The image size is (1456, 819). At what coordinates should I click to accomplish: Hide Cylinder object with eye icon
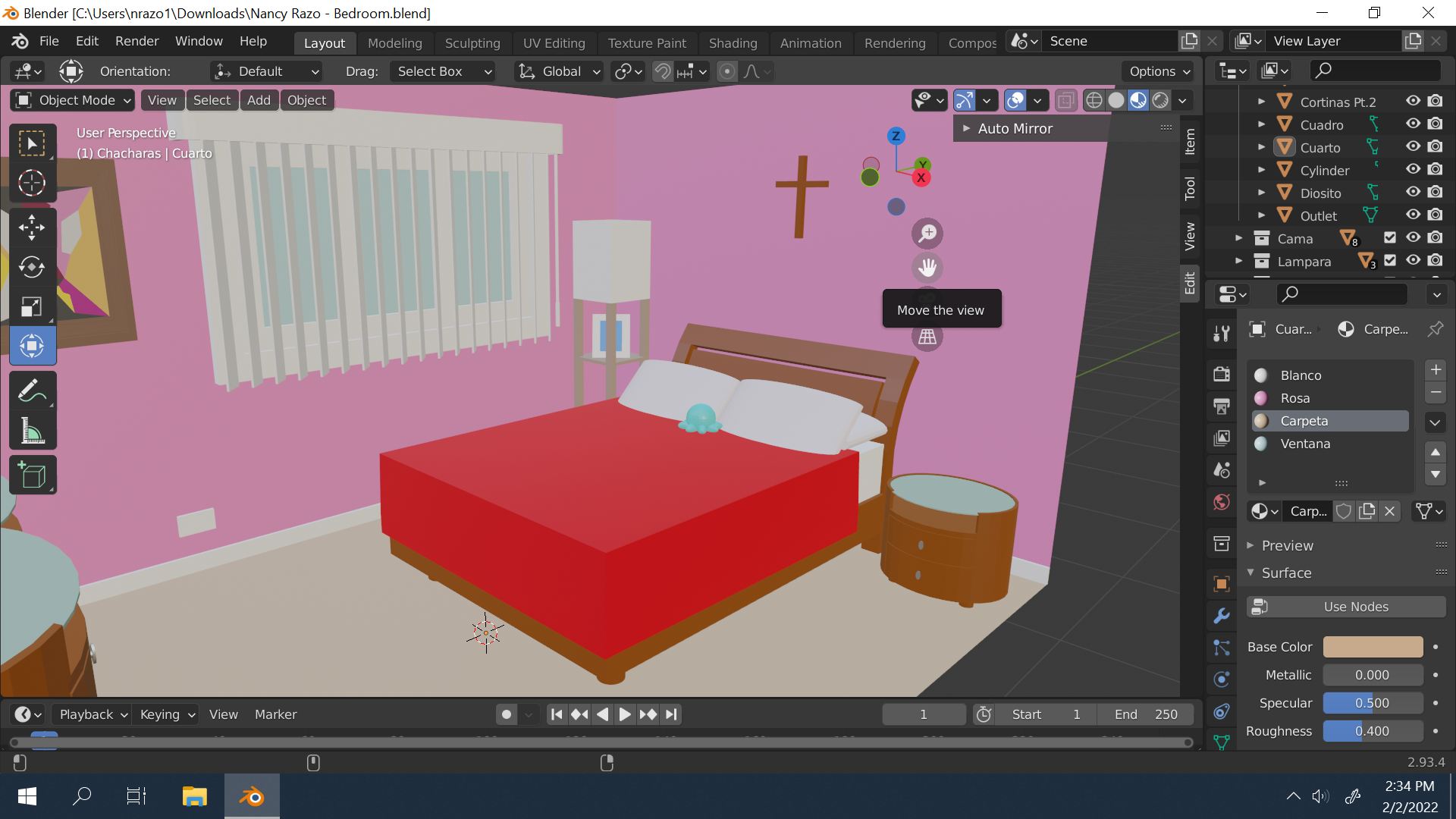click(1413, 169)
